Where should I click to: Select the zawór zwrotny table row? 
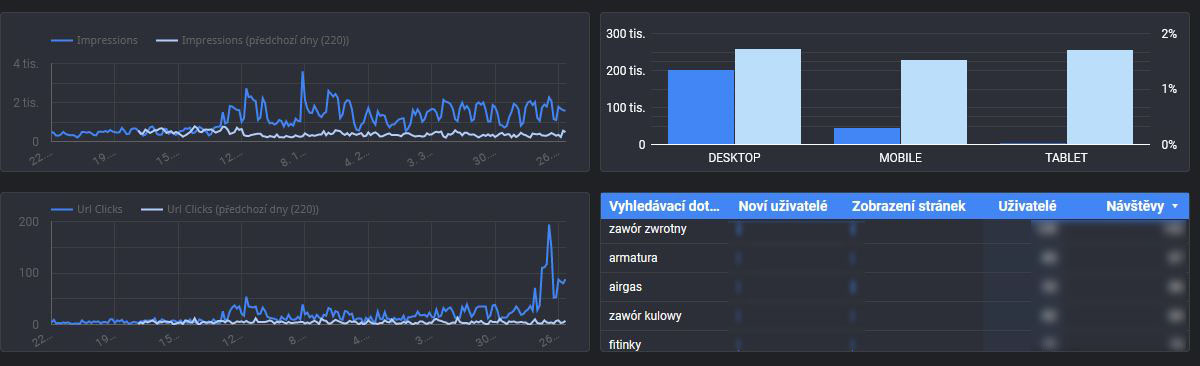tap(895, 229)
